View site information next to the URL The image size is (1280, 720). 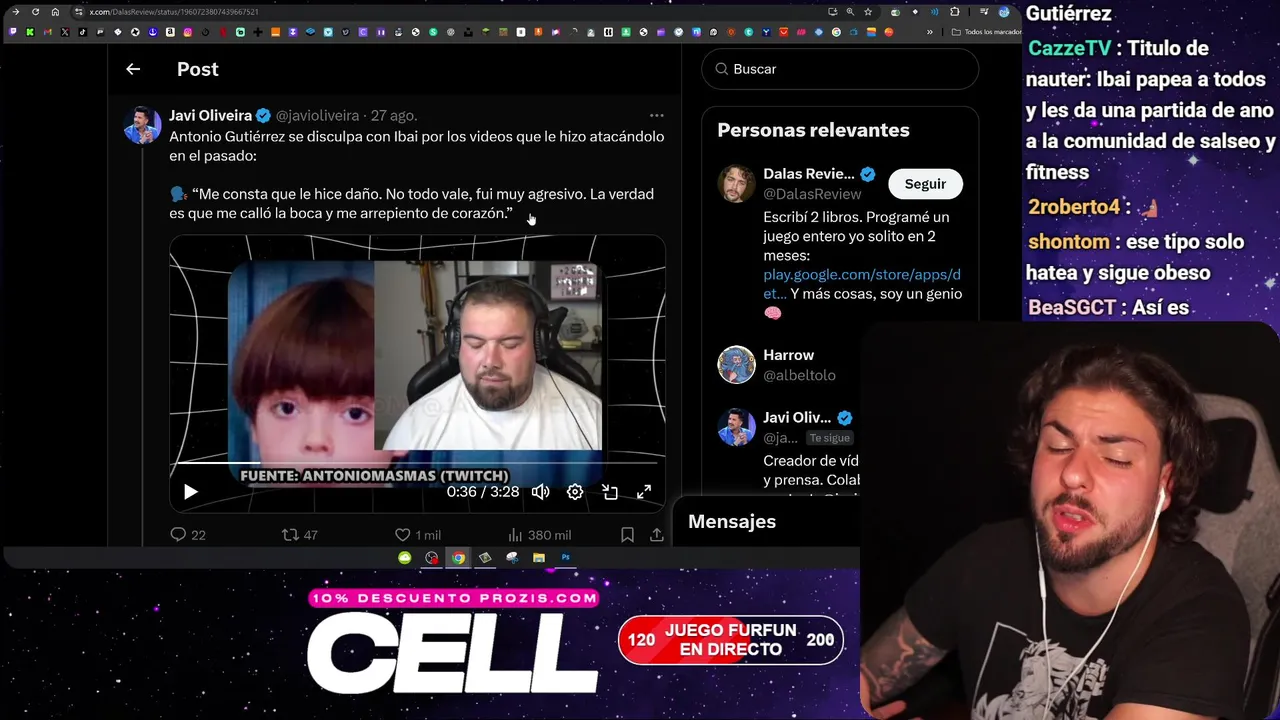tap(78, 12)
